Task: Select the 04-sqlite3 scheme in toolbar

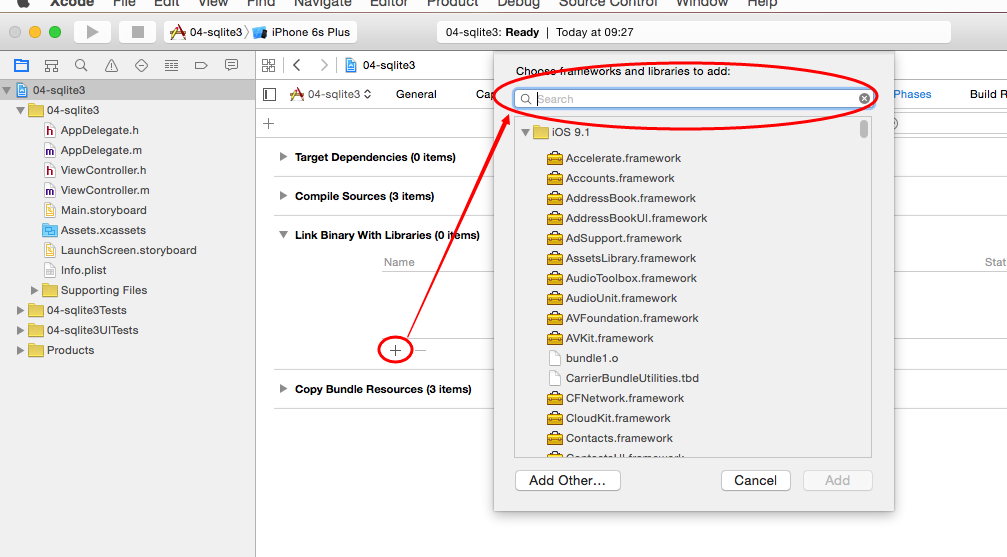Action: click(x=207, y=32)
